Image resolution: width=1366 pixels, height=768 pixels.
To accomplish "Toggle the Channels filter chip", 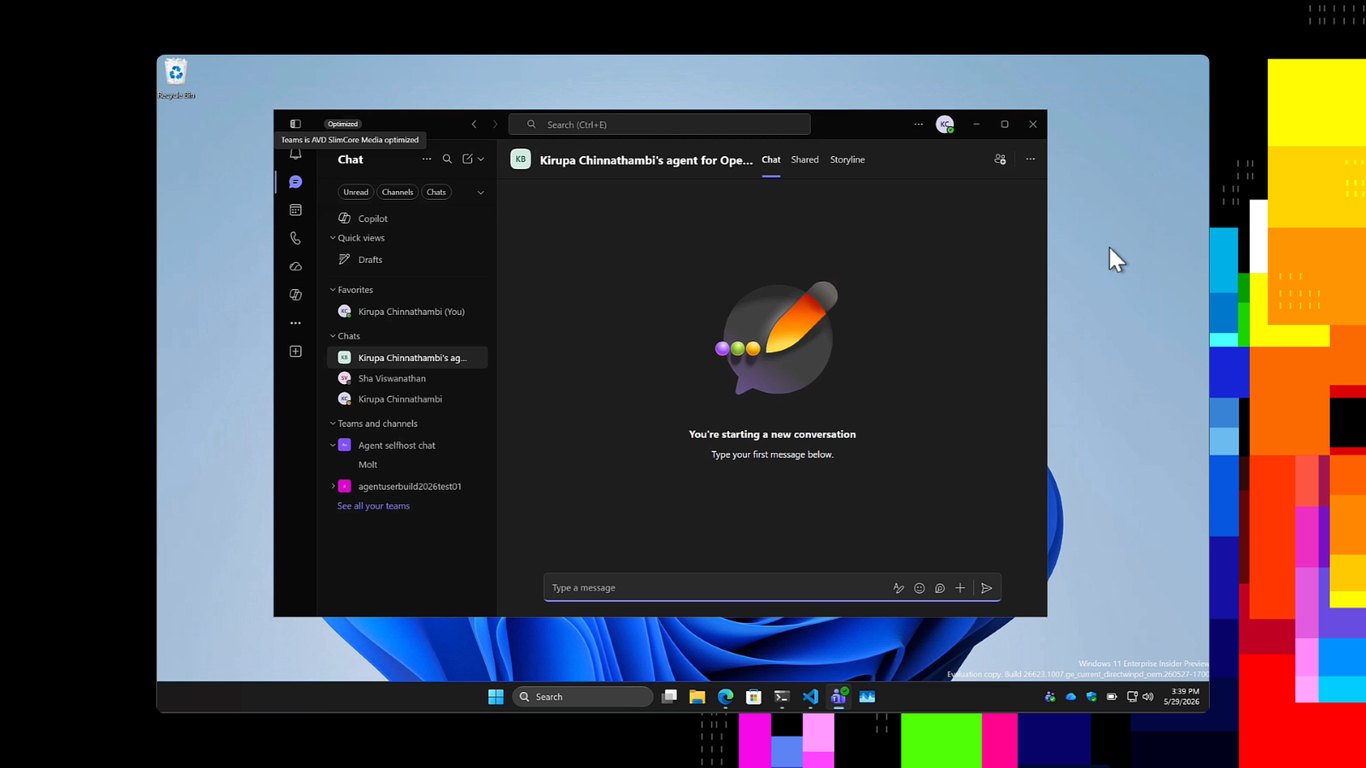I will (x=397, y=192).
